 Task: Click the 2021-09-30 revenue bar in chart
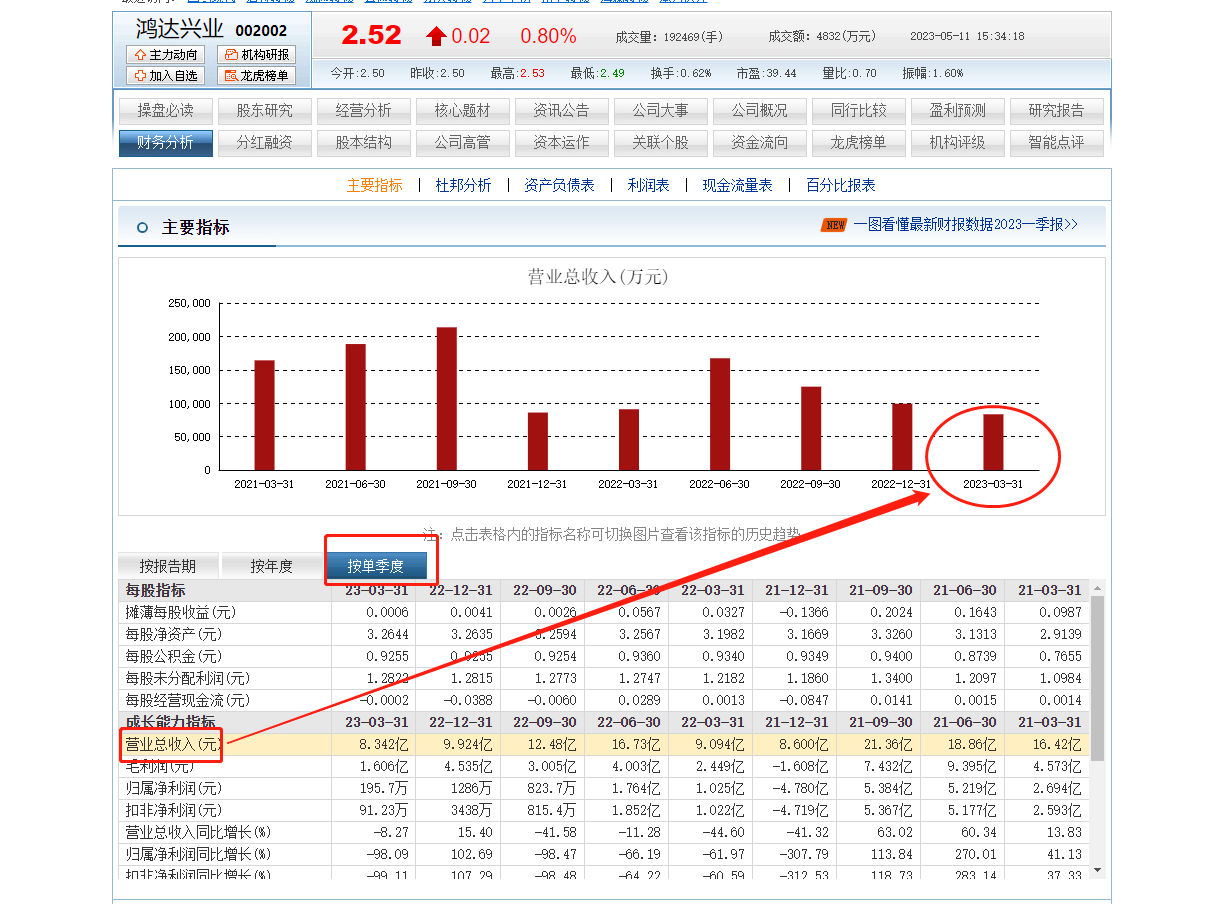coord(446,398)
